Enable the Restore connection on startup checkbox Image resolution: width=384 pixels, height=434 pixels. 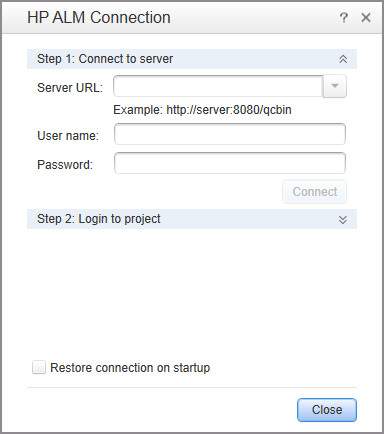coord(39,367)
